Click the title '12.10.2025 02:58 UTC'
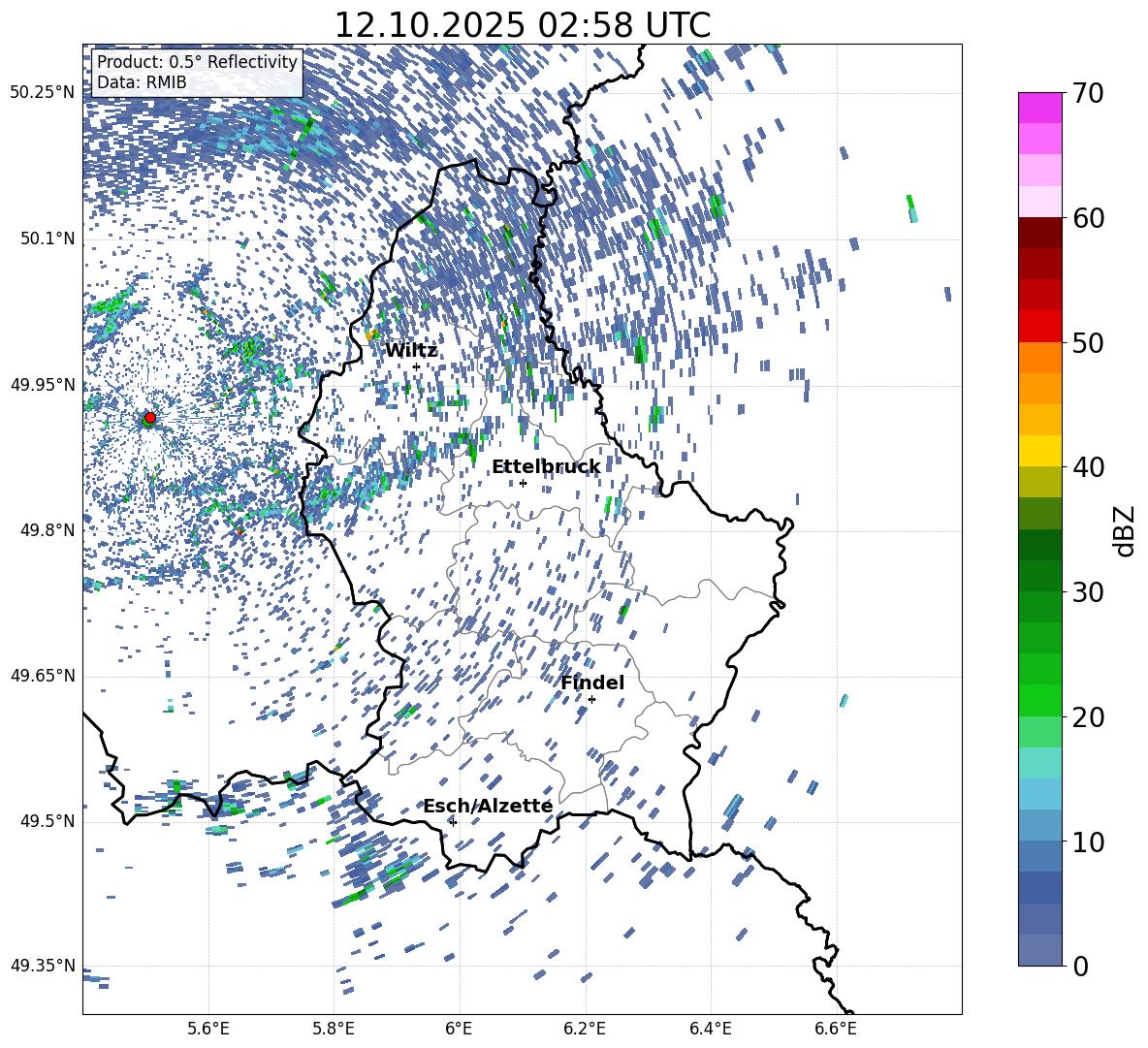Image resolution: width=1148 pixels, height=1048 pixels. click(x=522, y=25)
